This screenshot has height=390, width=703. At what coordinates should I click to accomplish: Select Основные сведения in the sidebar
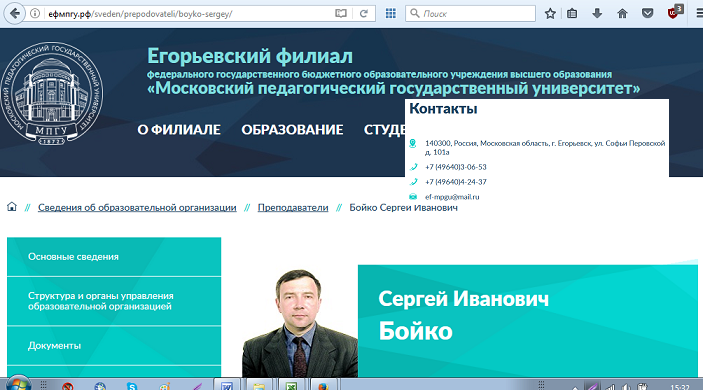coord(114,256)
